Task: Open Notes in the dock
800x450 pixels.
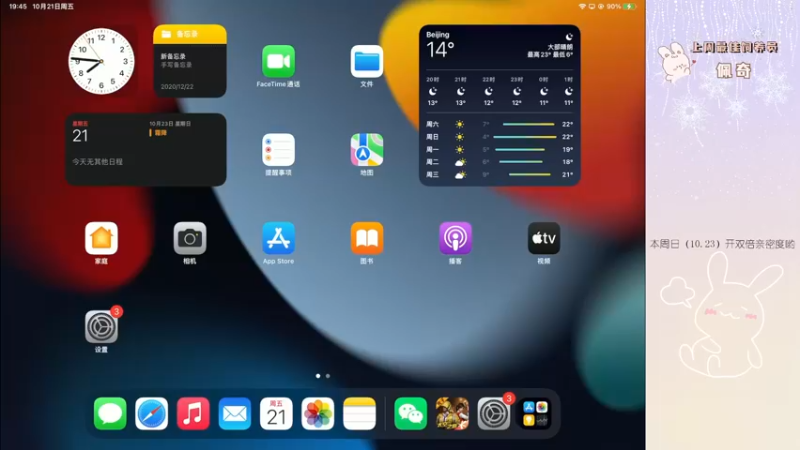Action: [359, 413]
